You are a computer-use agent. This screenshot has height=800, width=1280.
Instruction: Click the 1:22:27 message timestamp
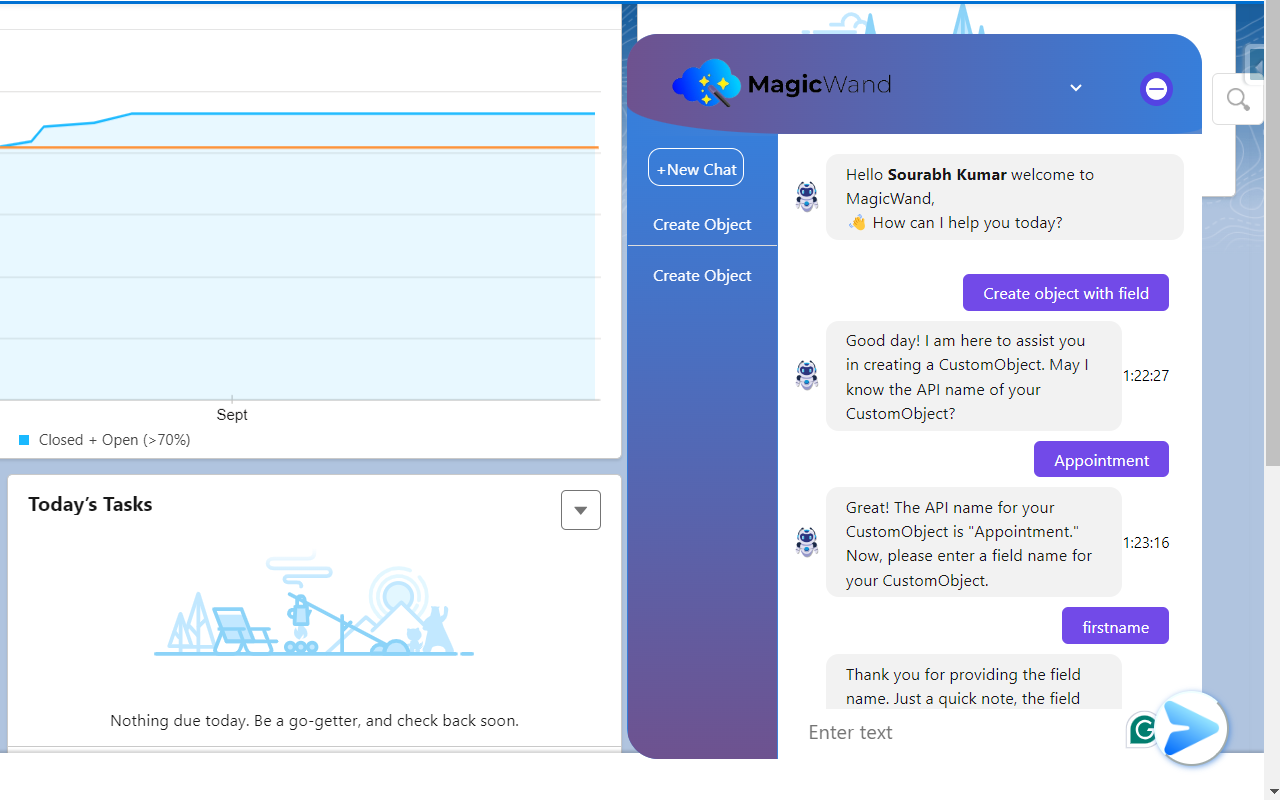point(1146,376)
